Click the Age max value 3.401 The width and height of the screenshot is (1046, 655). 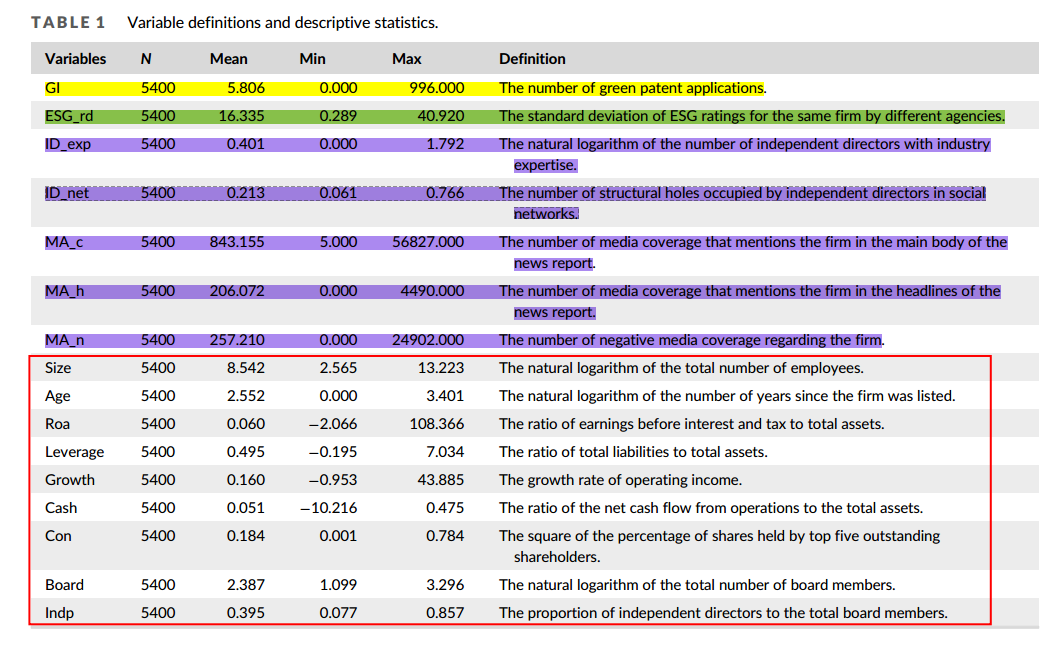(x=445, y=396)
